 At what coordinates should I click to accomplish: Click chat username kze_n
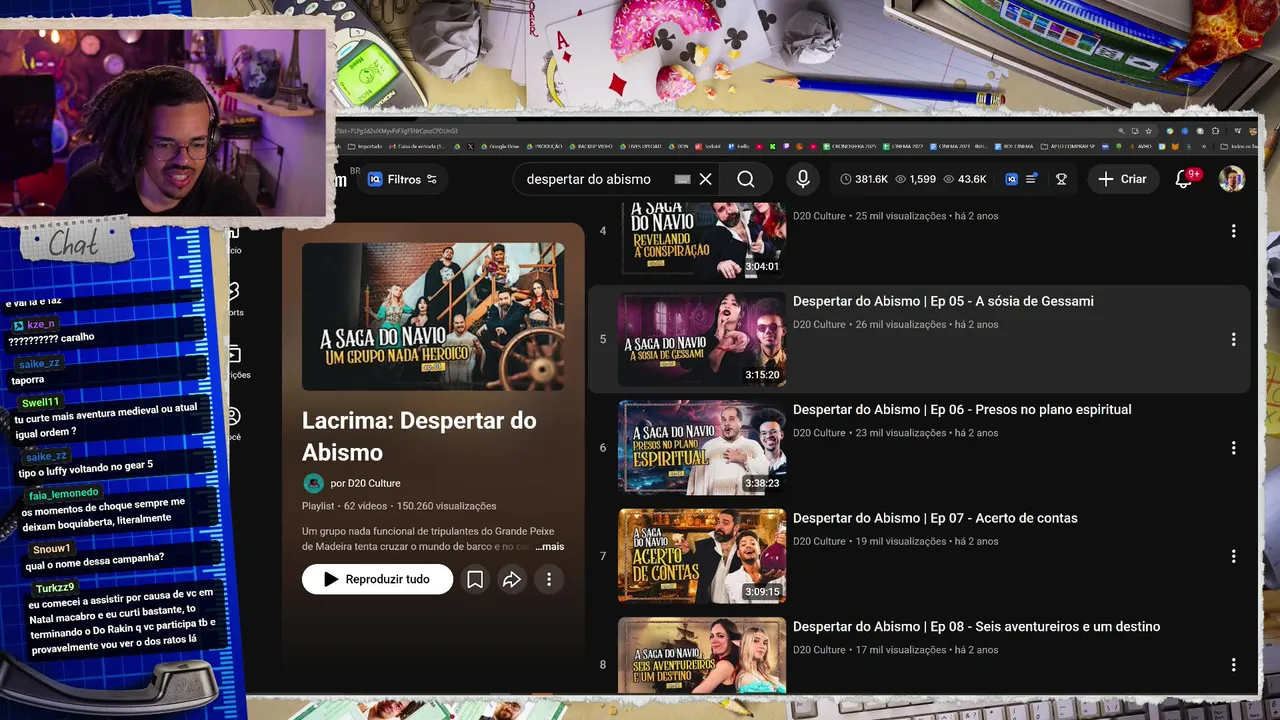tap(41, 325)
